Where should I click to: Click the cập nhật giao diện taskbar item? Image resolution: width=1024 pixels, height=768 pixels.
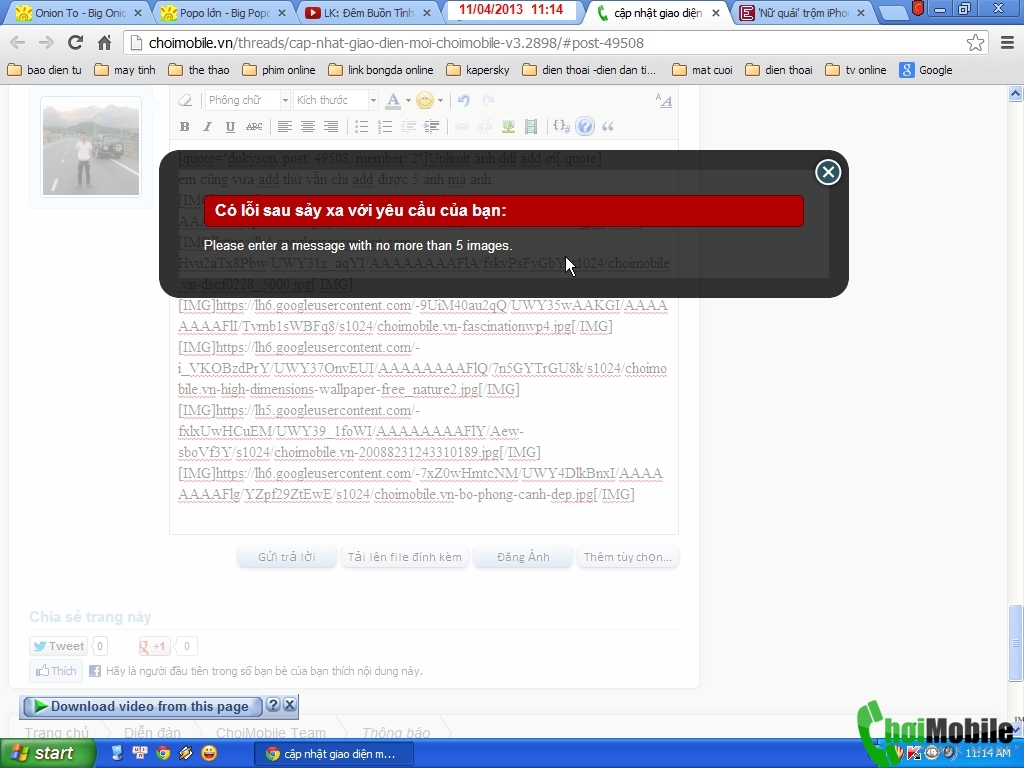334,754
